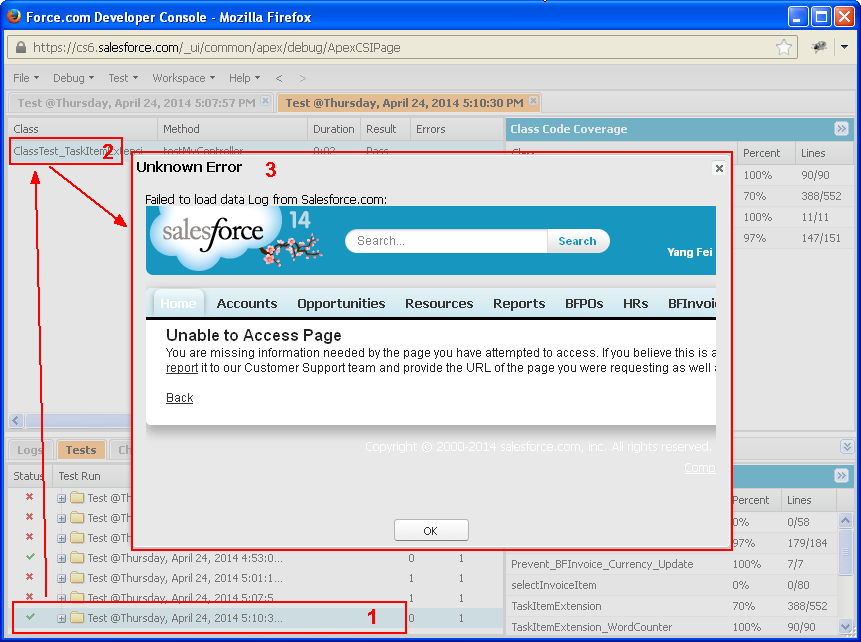Click the back navigation arrow '<'
Viewport: 861px width, 642px height.
tap(279, 78)
